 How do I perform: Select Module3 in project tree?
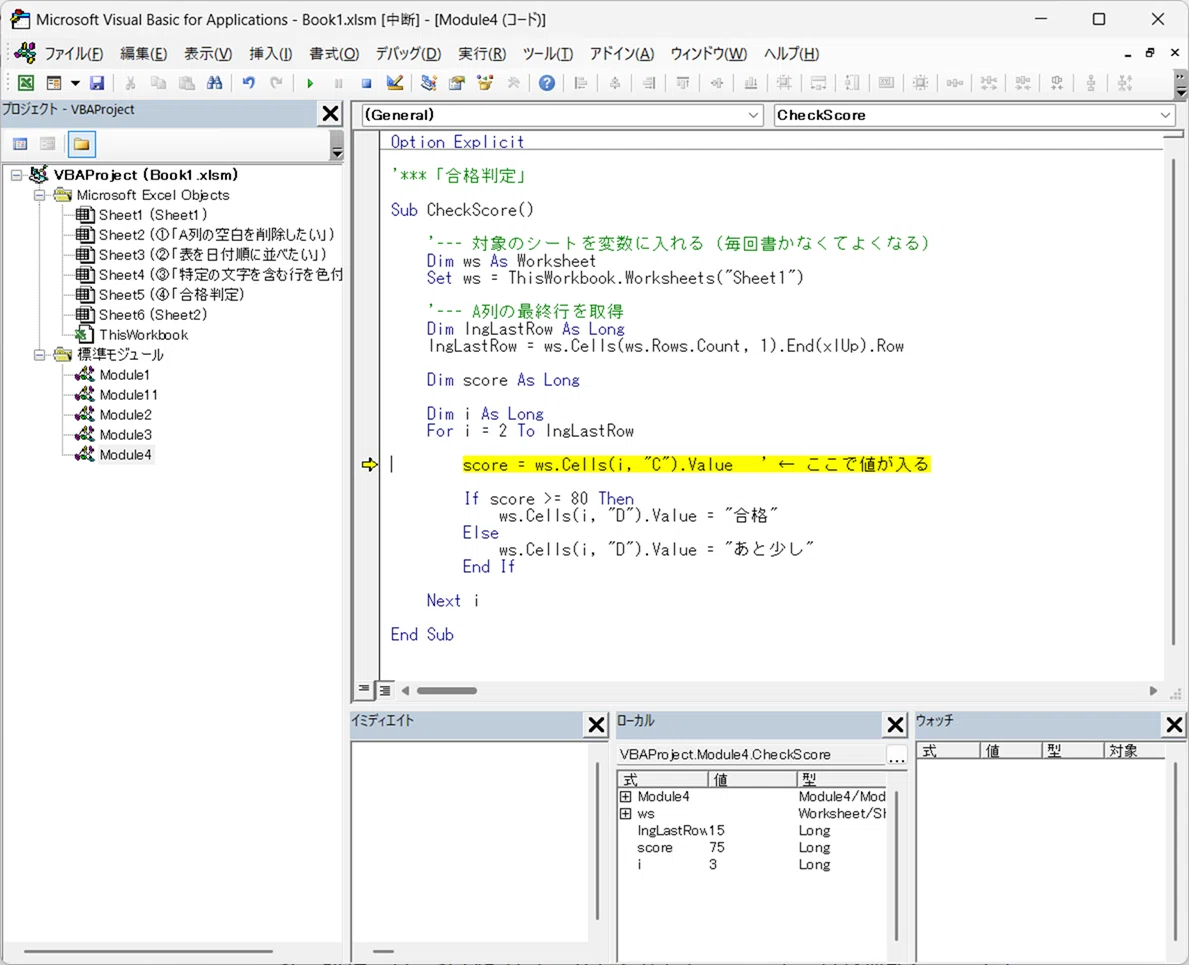[125, 434]
